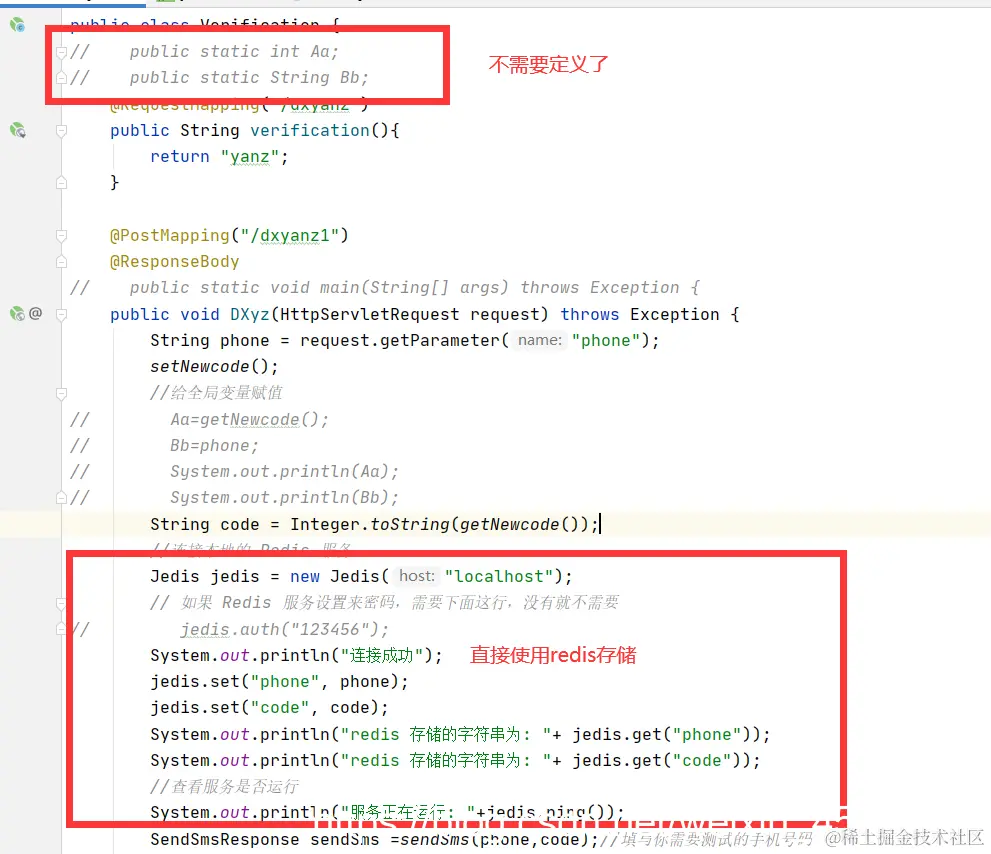
Task: Click the 'host:' parameter hint
Action: click(x=416, y=576)
